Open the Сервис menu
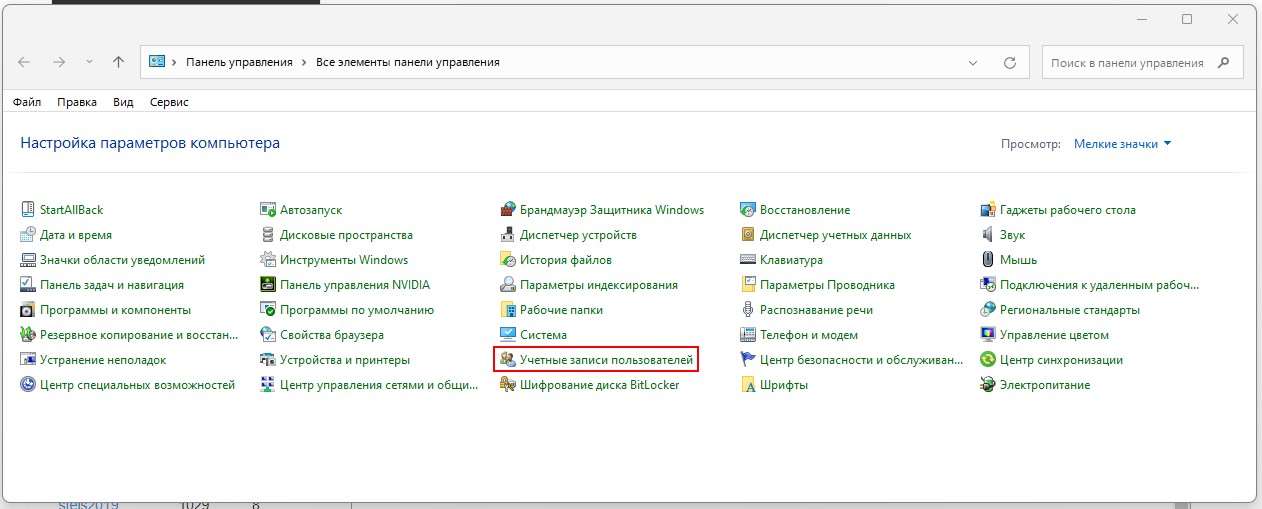This screenshot has width=1262, height=509. [x=169, y=102]
